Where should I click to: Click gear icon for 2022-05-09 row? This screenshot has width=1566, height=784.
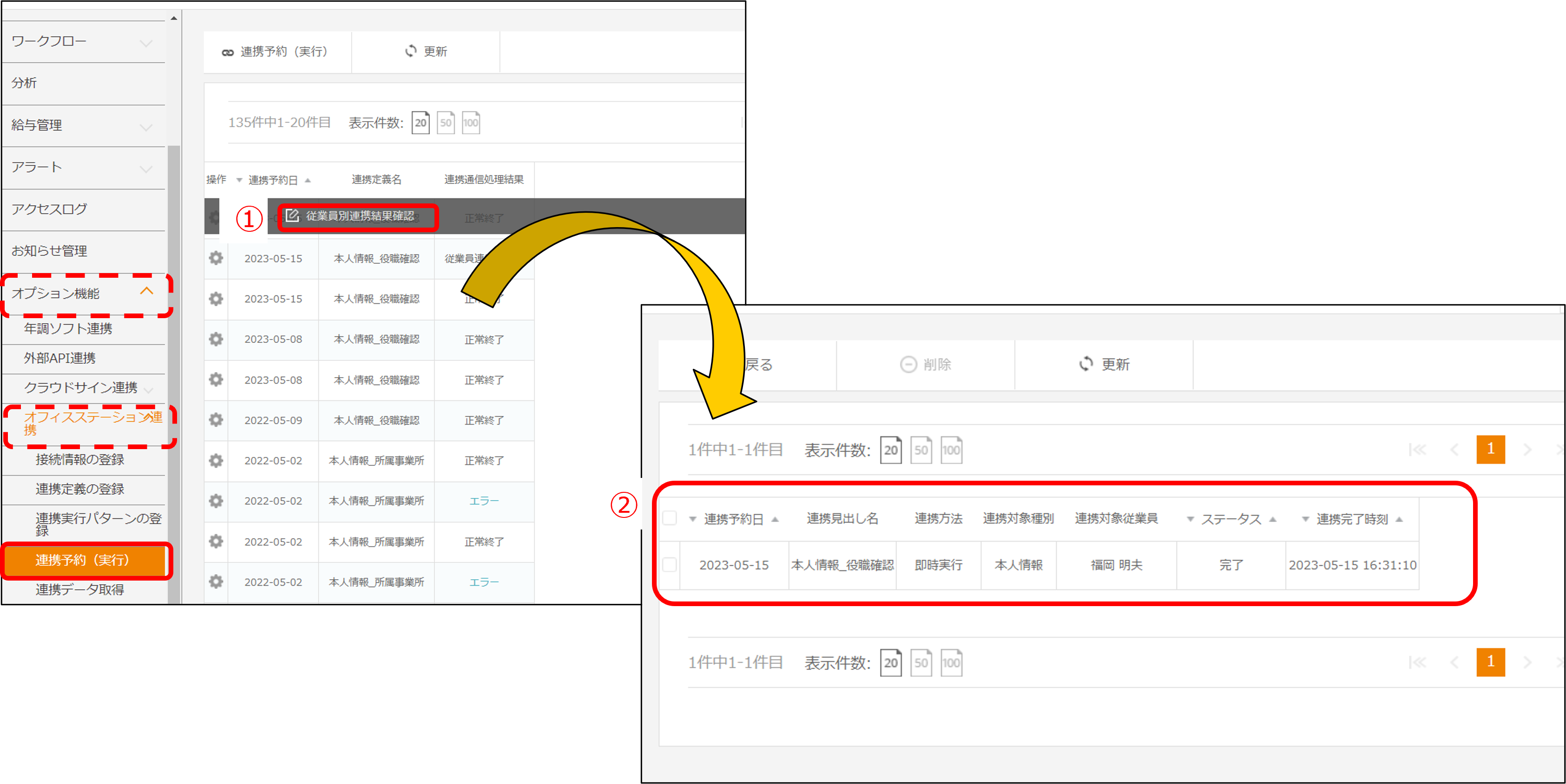pos(216,420)
